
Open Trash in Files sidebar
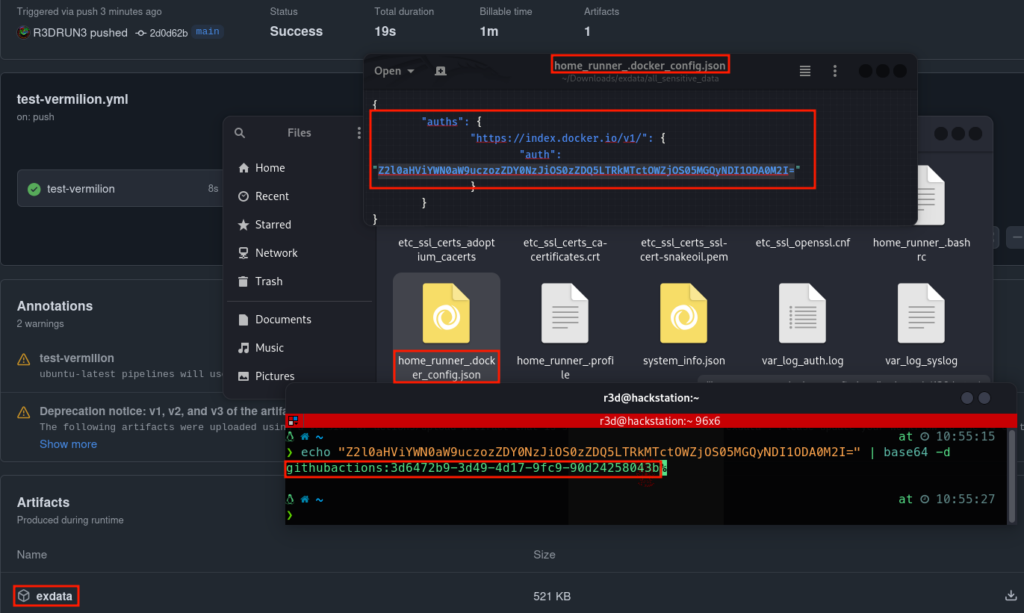click(268, 281)
